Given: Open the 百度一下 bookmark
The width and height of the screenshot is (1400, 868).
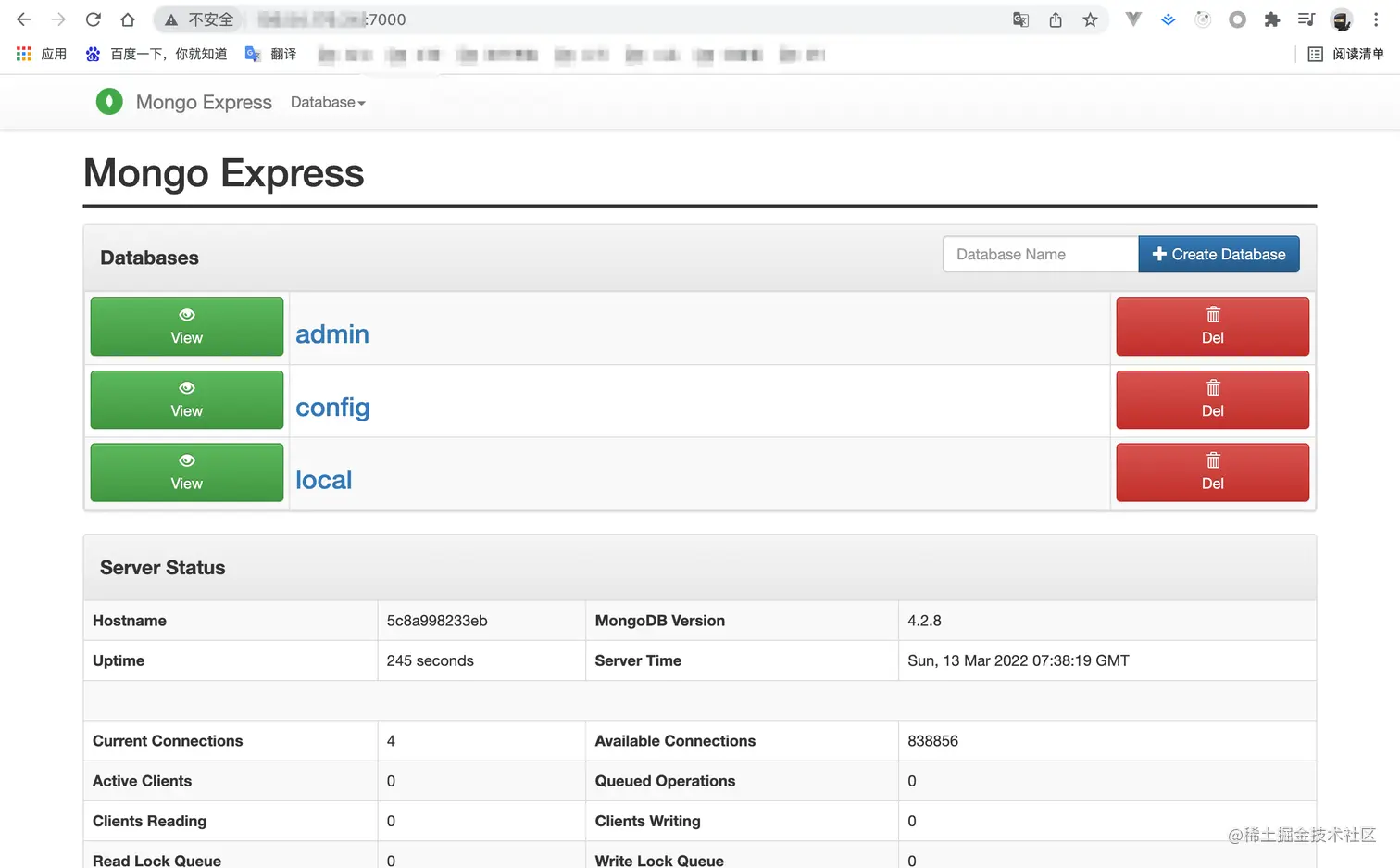Looking at the screenshot, I should pyautogui.click(x=156, y=54).
